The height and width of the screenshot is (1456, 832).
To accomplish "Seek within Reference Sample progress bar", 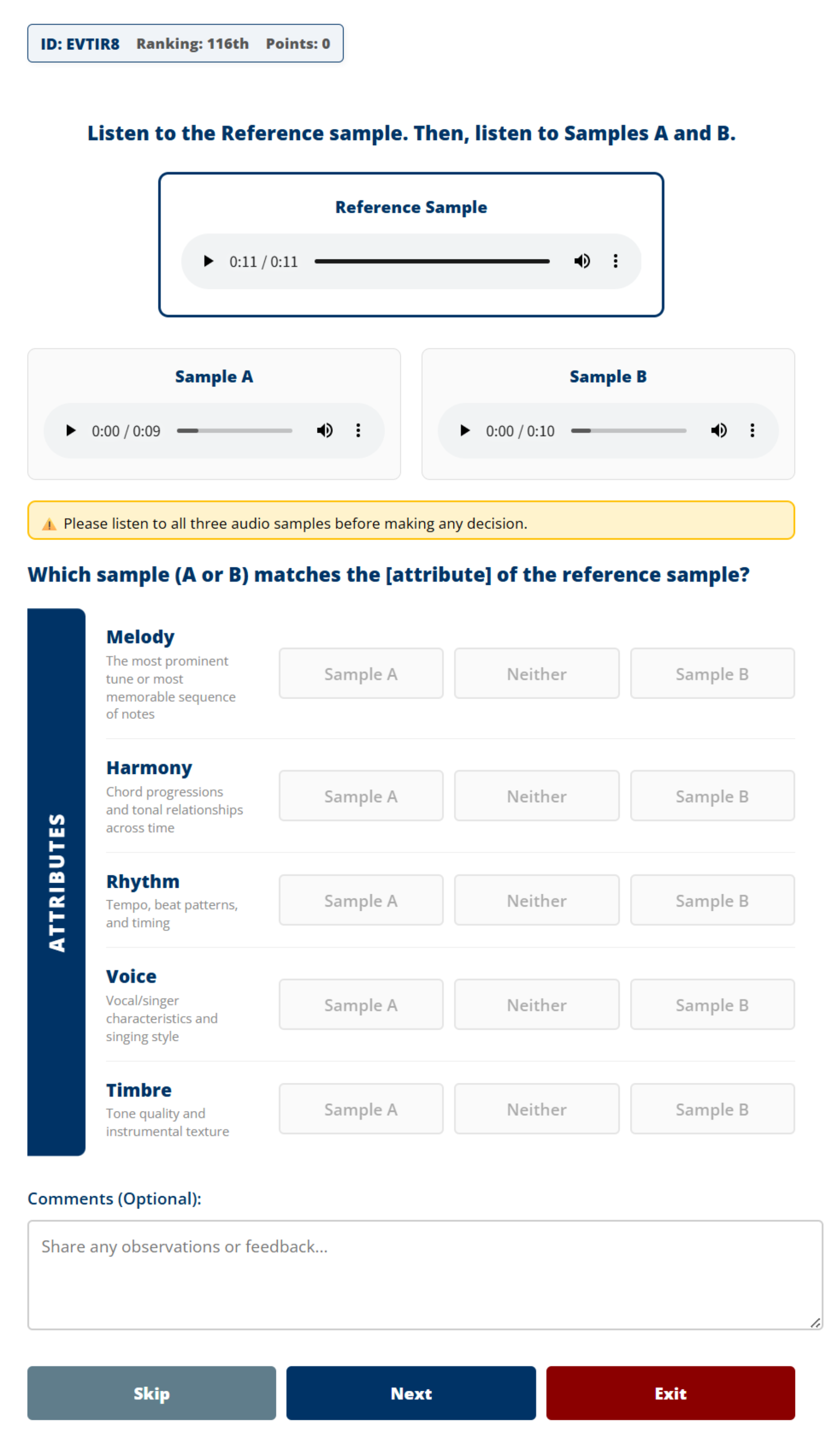I will (x=432, y=262).
